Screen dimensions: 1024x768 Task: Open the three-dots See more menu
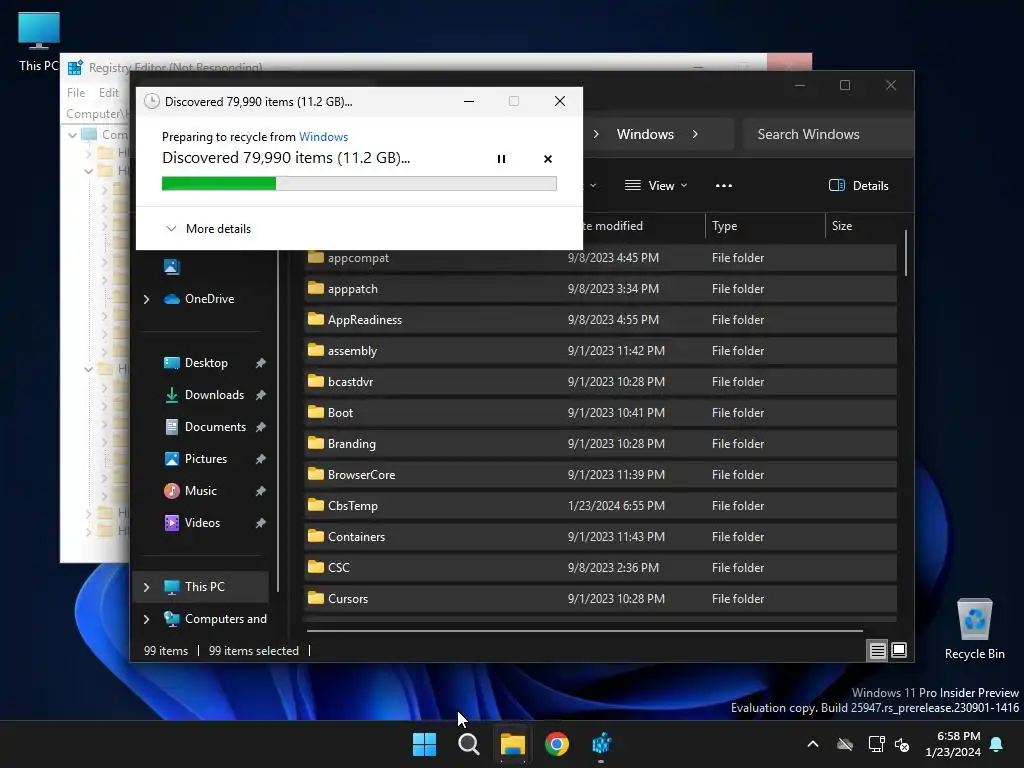coord(724,185)
